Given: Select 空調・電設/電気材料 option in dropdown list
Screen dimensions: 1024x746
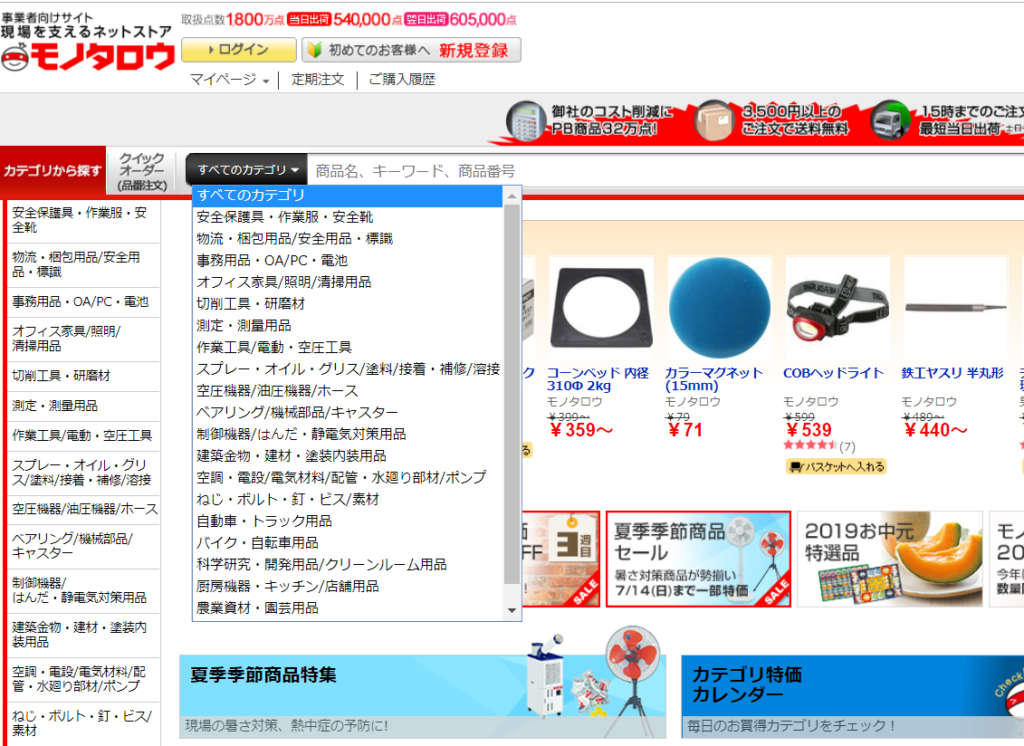Looking at the screenshot, I should pyautogui.click(x=348, y=478).
